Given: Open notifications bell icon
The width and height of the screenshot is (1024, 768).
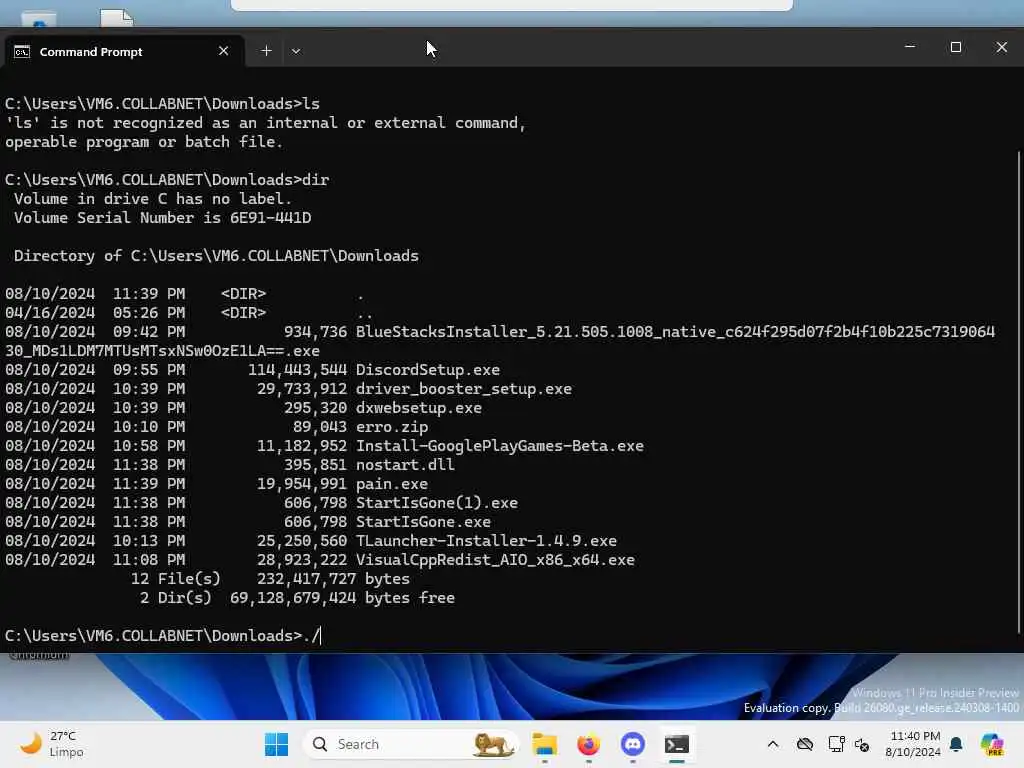Looking at the screenshot, I should [956, 744].
